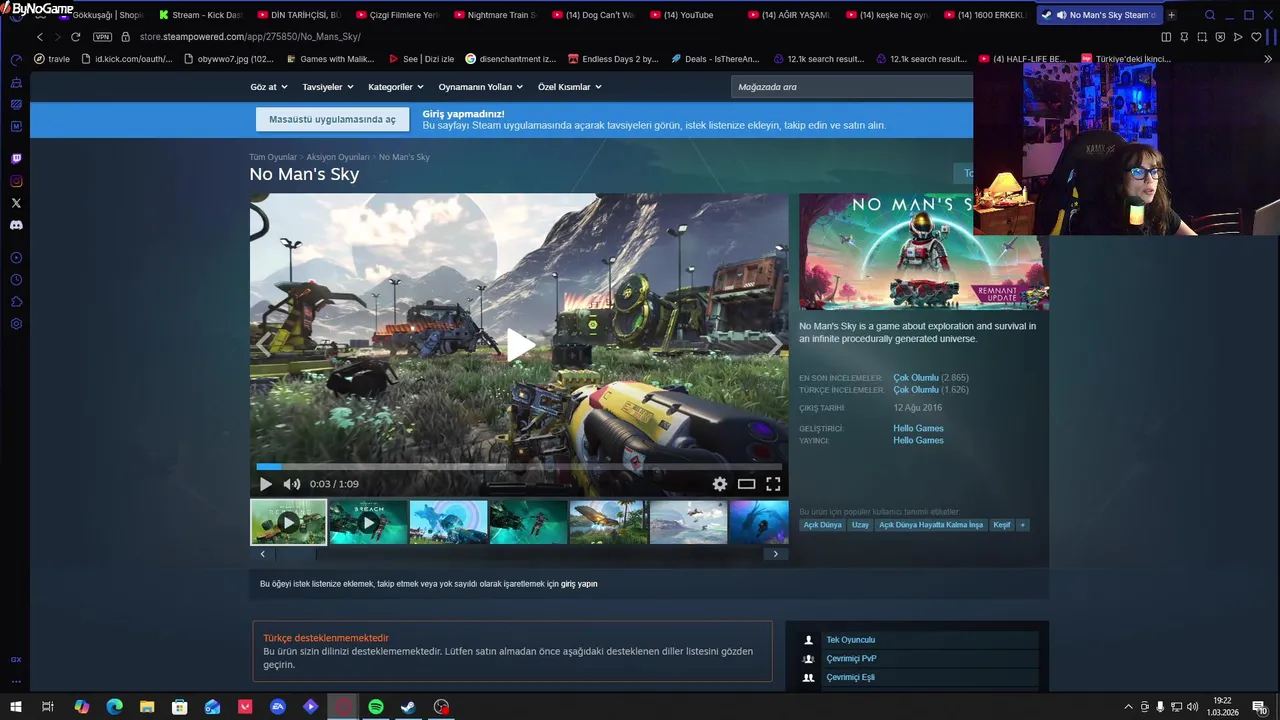The image size is (1280, 720).
Task: Expand the Özel Kısımlar dropdown menu
Action: [569, 87]
